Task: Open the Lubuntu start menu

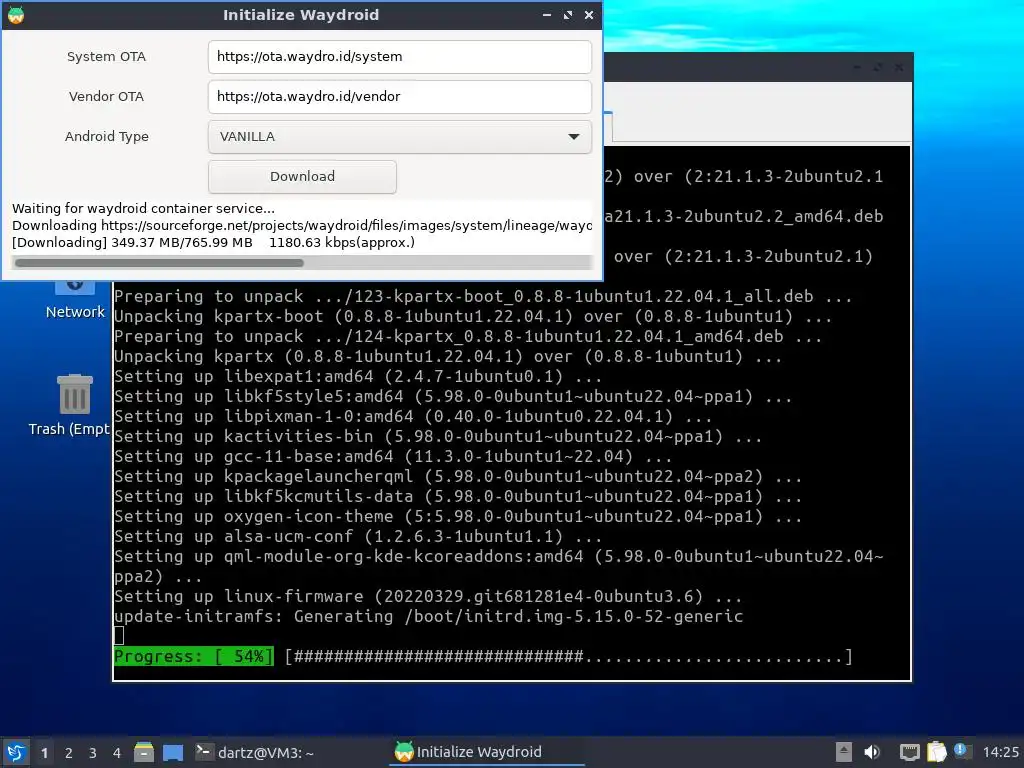Action: pyautogui.click(x=16, y=752)
